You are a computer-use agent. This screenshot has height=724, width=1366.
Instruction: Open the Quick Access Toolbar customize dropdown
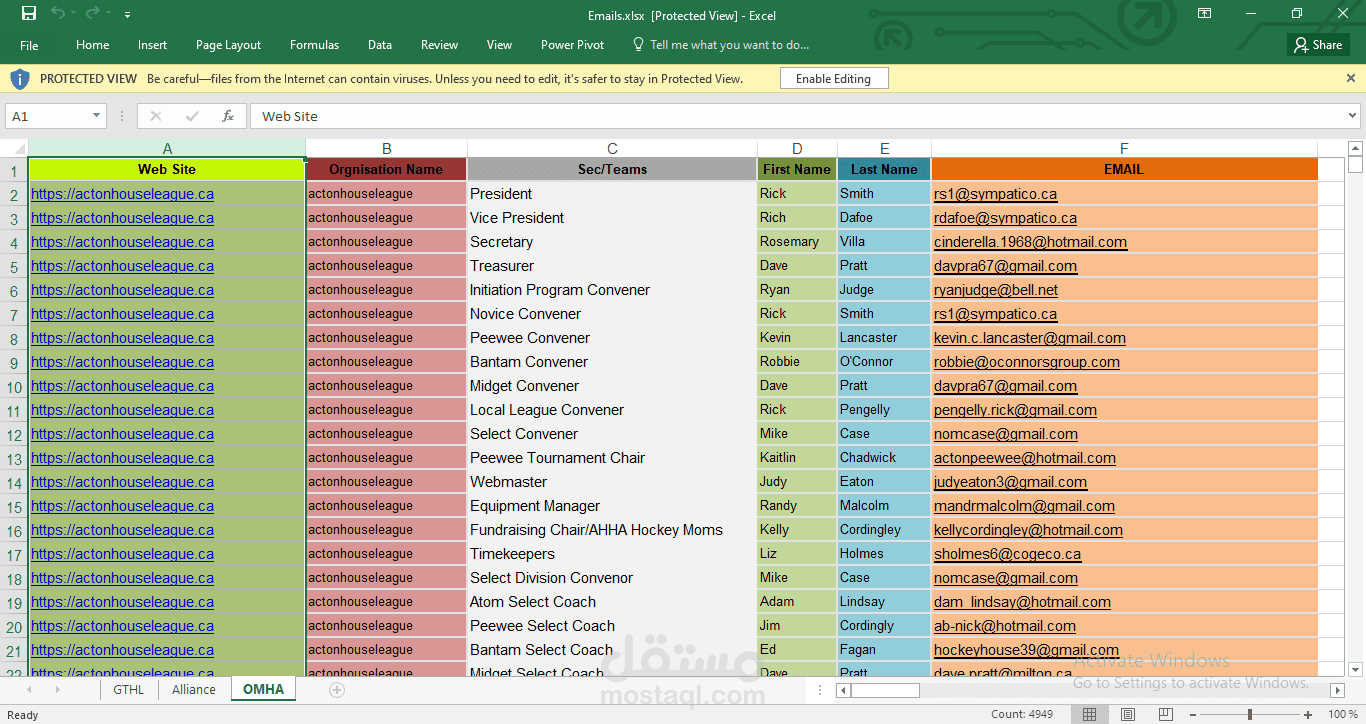pos(127,15)
